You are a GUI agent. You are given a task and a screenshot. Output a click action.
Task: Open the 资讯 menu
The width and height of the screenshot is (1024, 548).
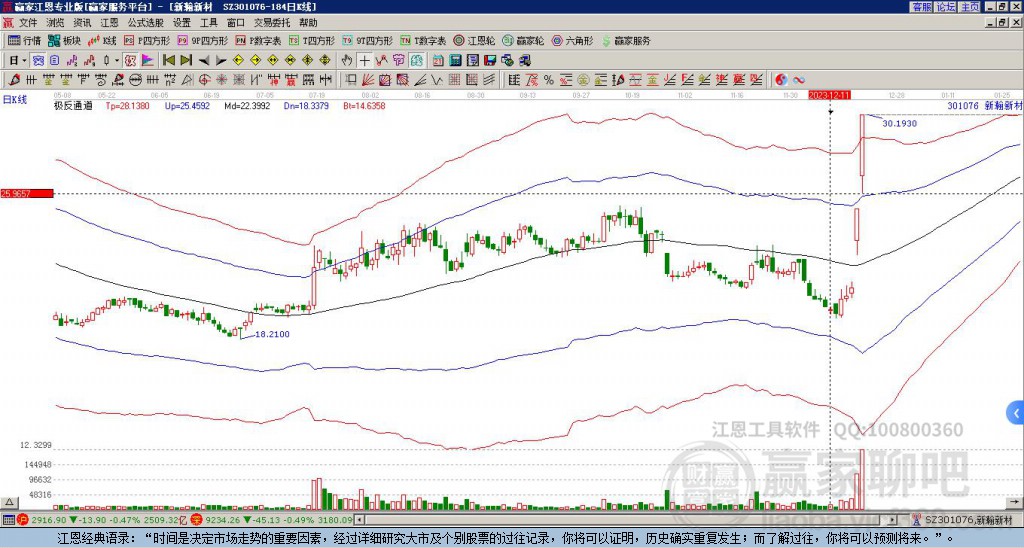click(82, 23)
